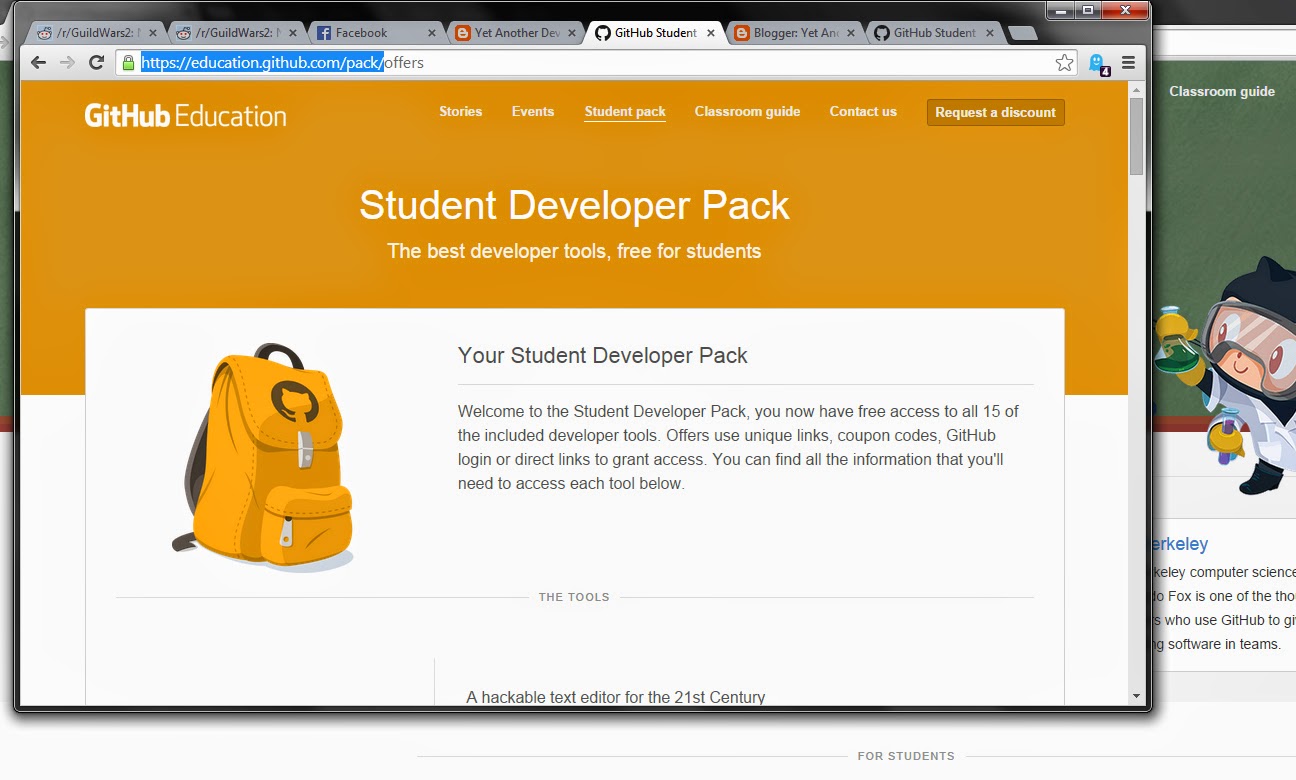Viewport: 1296px width, 780px height.
Task: Click the Request a discount button
Action: (x=995, y=113)
